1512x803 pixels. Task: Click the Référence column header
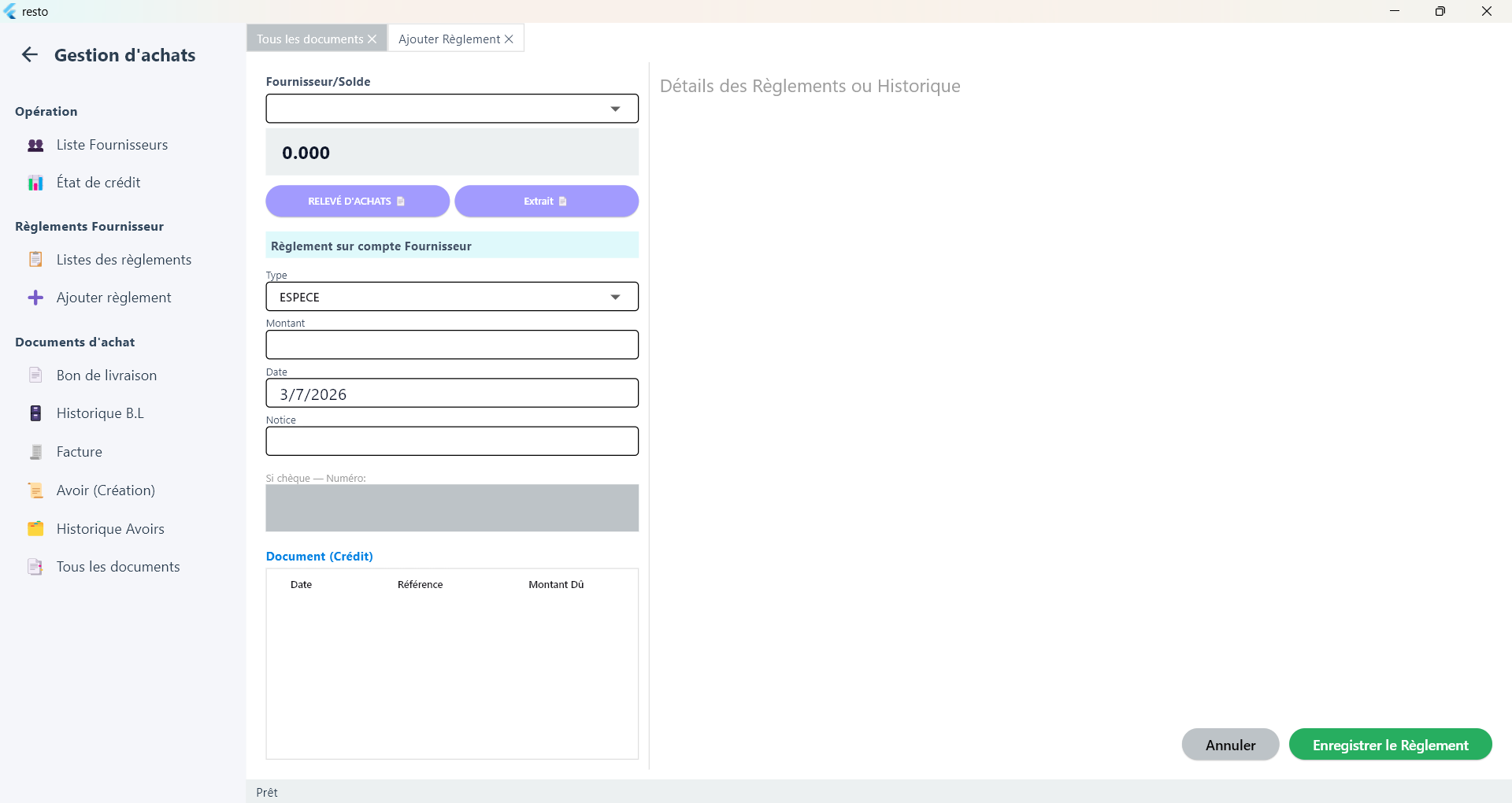(x=420, y=584)
